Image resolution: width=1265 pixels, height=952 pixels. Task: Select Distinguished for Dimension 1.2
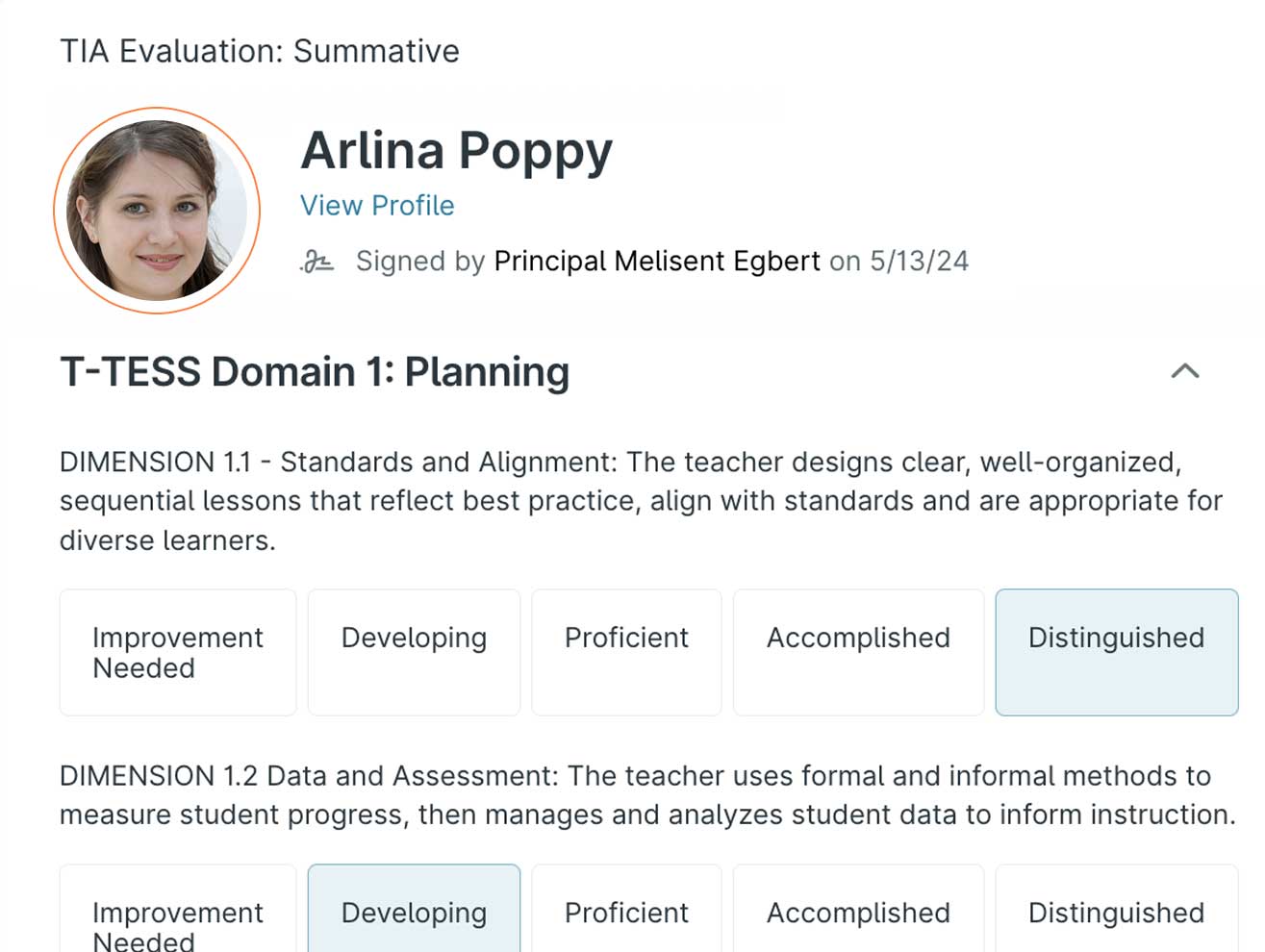[x=1116, y=912]
